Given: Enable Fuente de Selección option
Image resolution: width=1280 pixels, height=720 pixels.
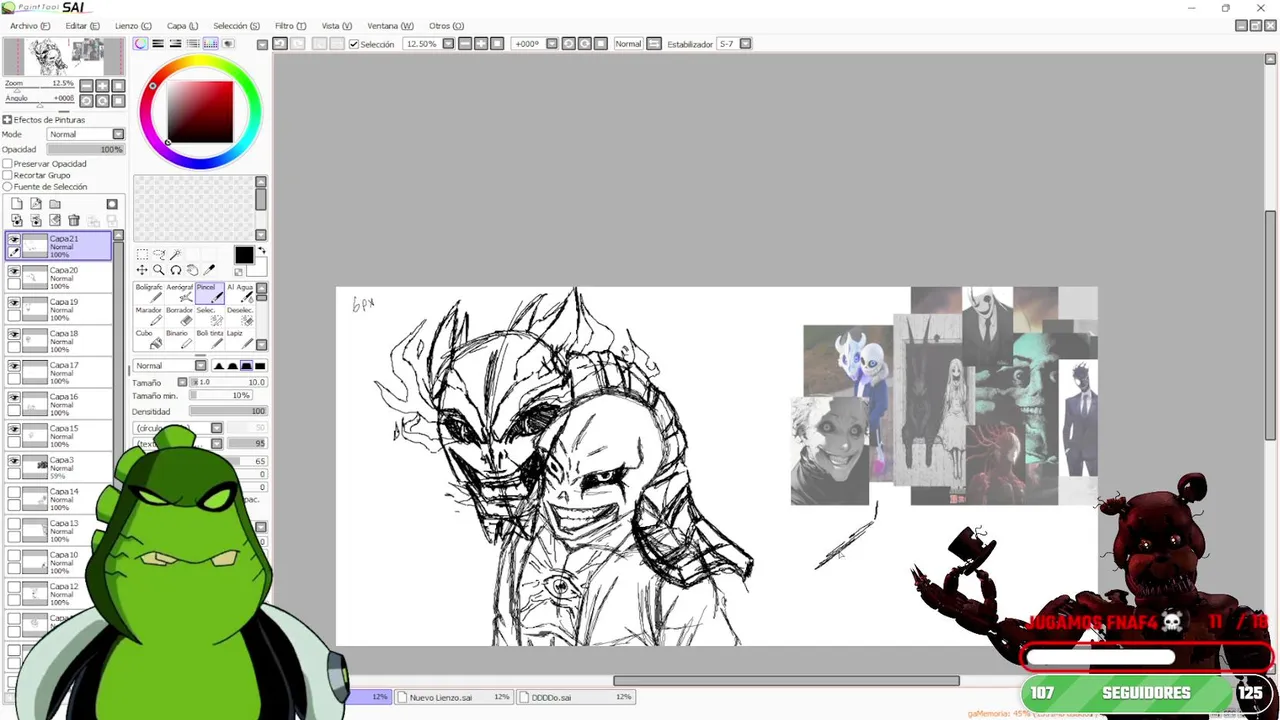Looking at the screenshot, I should [x=7, y=187].
